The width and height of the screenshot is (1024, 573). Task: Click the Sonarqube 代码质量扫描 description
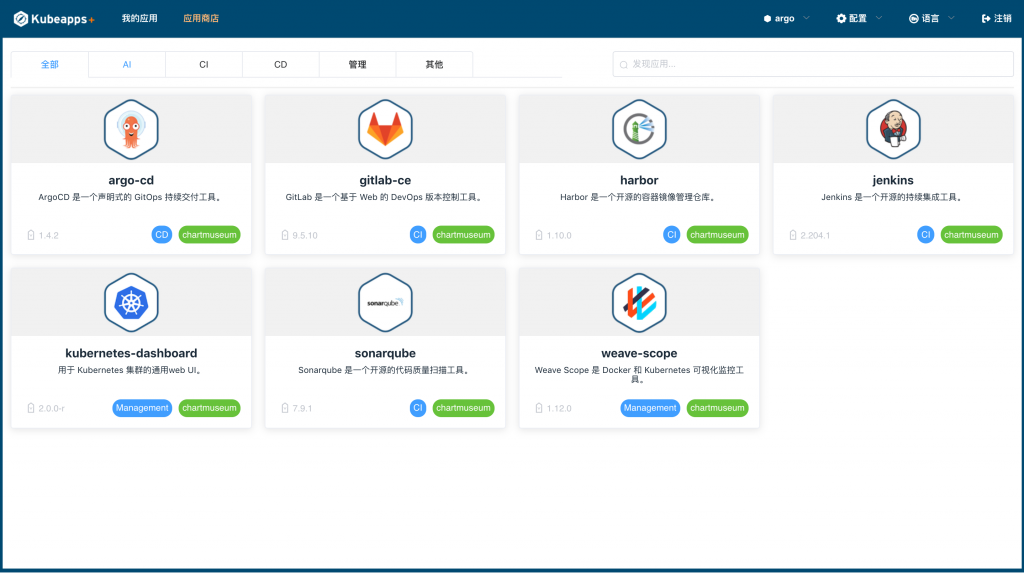click(x=385, y=370)
